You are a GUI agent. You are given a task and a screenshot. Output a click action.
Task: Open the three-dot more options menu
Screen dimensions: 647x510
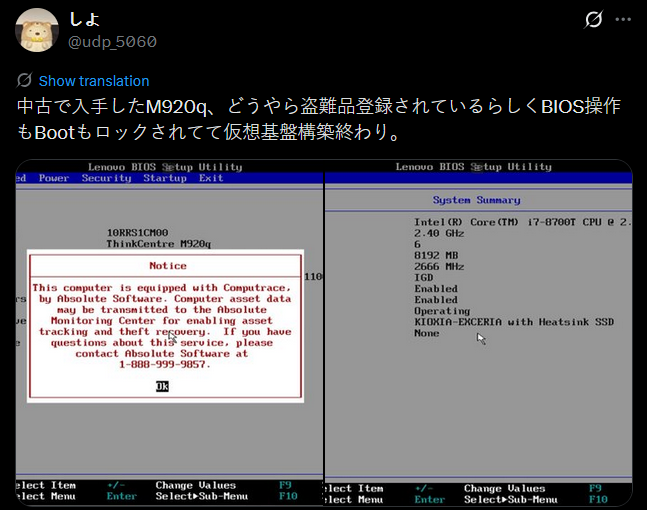627,20
